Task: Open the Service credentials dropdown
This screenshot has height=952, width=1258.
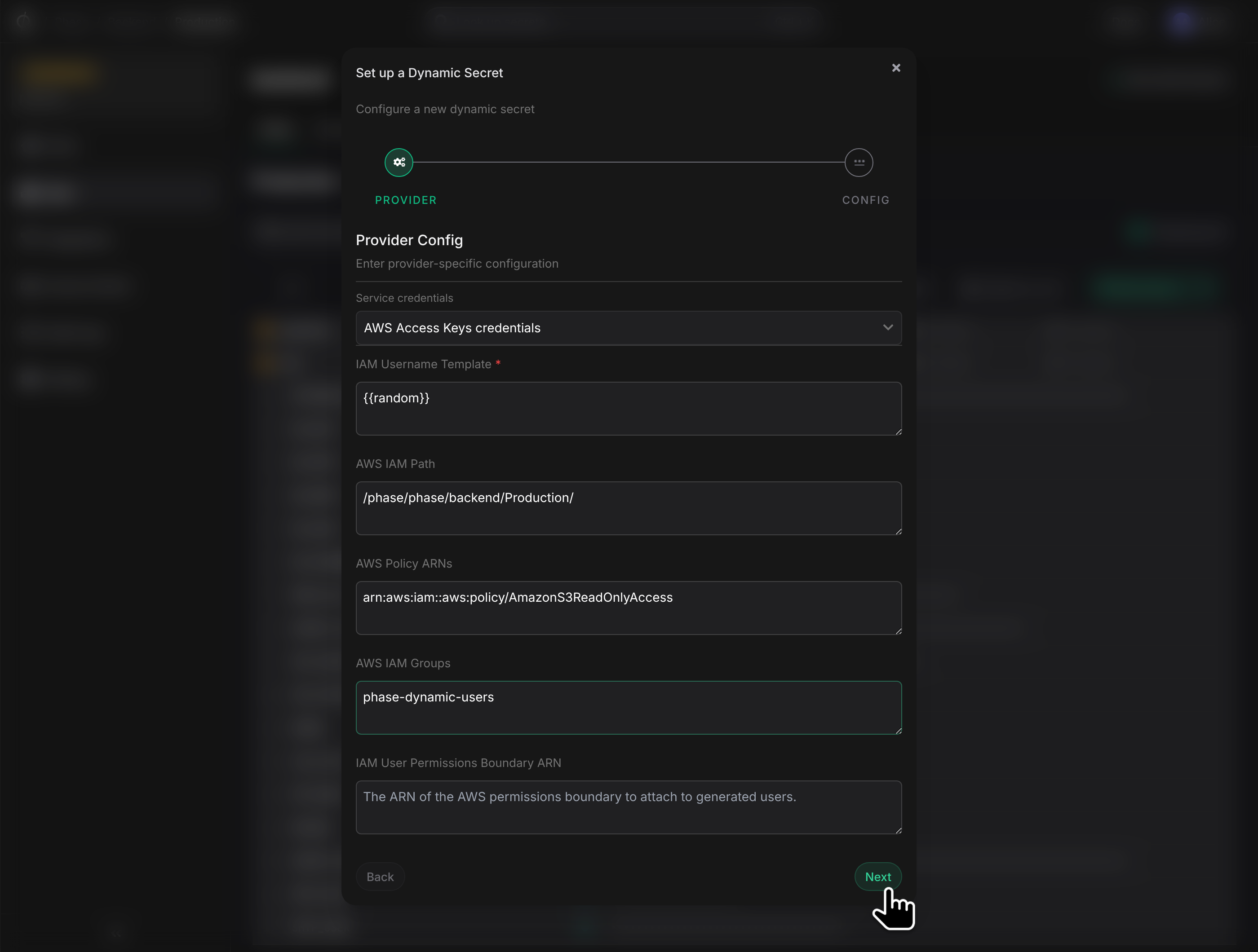Action: pos(629,328)
